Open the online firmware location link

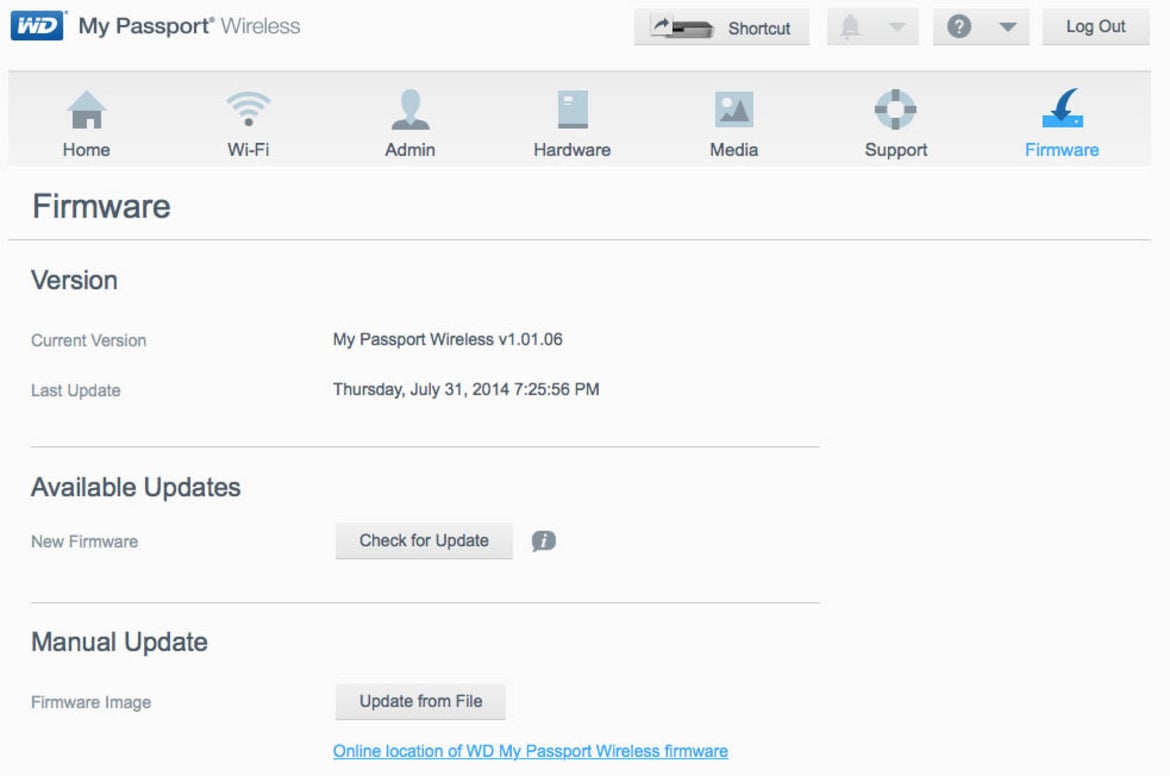point(531,751)
